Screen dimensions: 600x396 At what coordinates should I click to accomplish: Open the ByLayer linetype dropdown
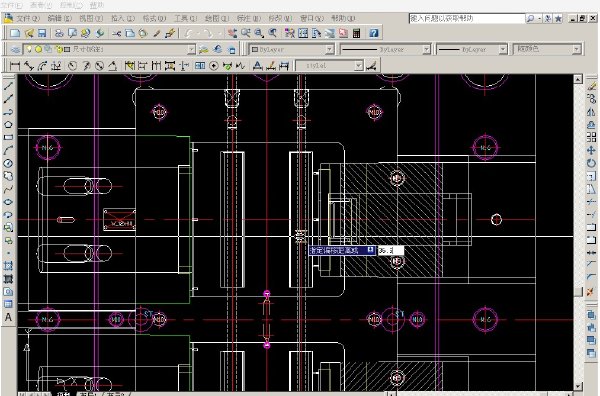point(426,49)
